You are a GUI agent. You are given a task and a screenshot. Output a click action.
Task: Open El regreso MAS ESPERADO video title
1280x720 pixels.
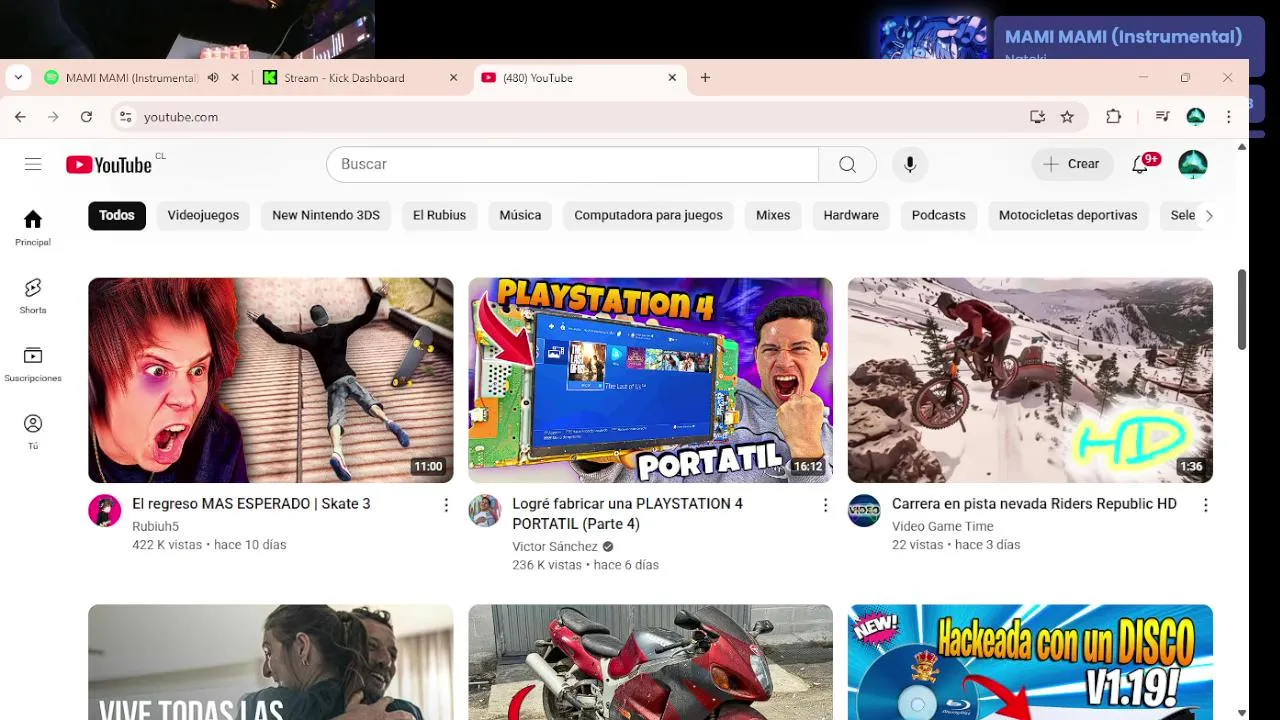(251, 504)
